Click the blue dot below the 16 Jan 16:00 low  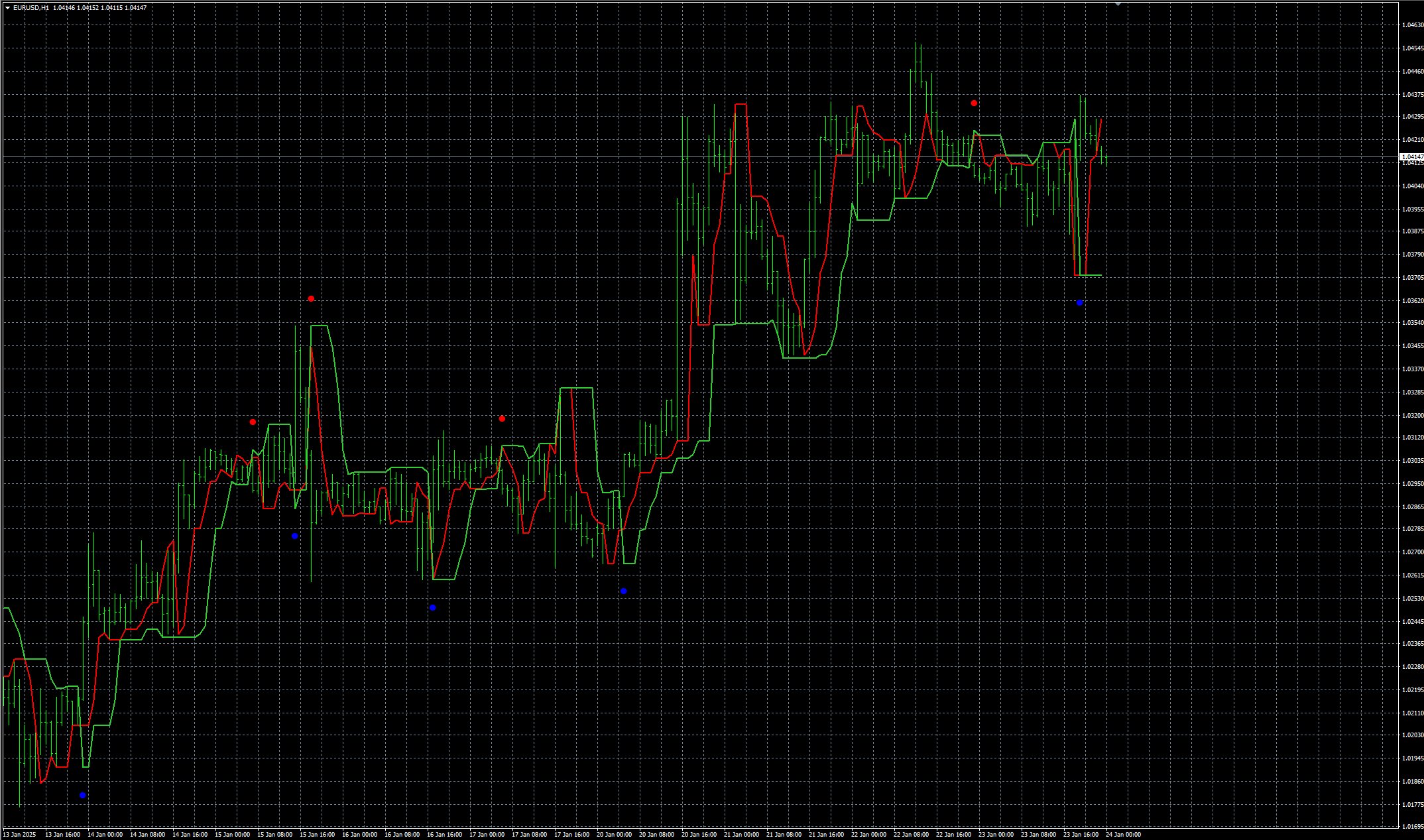[x=432, y=608]
